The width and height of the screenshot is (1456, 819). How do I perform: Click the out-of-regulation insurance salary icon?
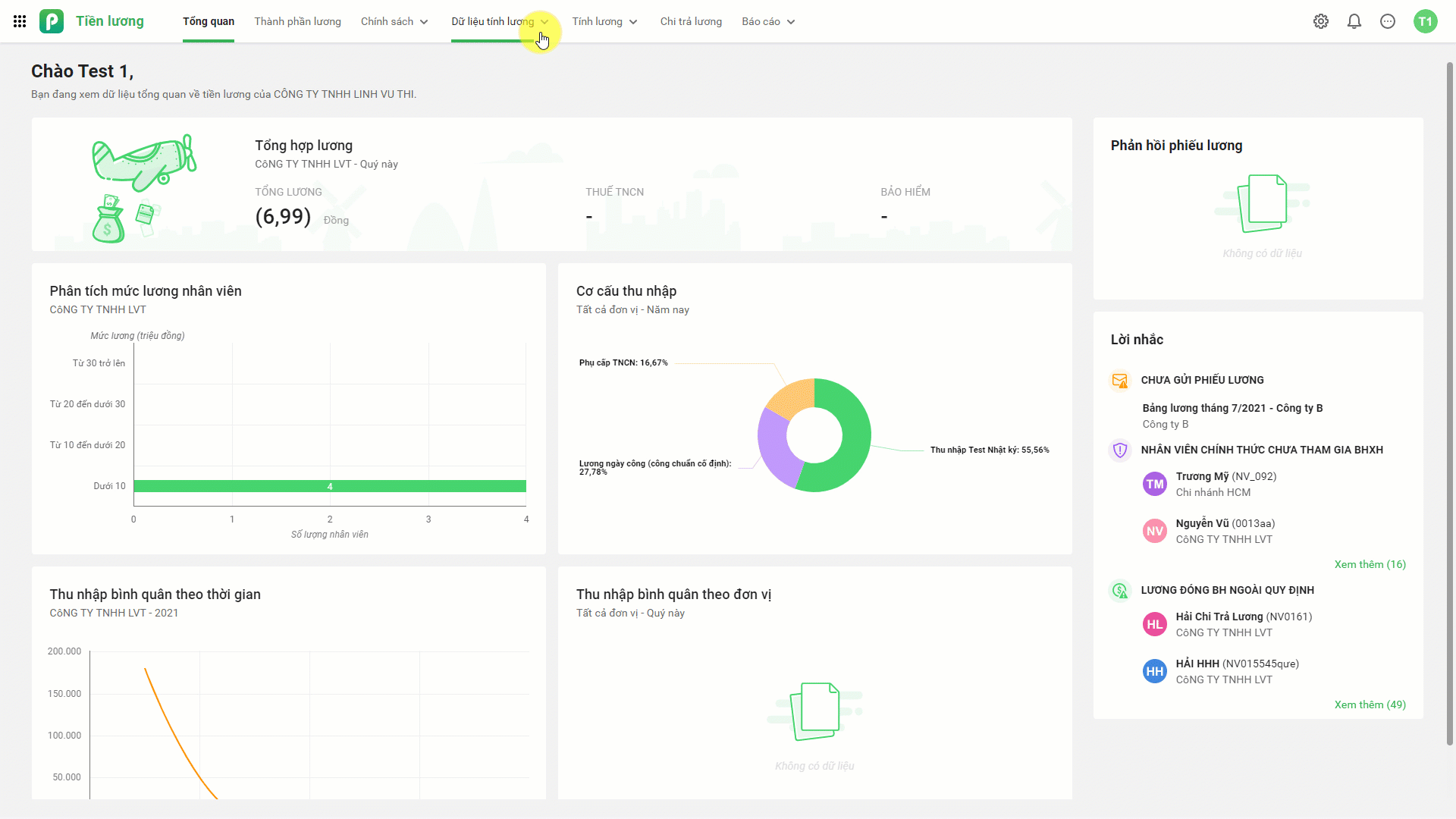tap(1120, 590)
